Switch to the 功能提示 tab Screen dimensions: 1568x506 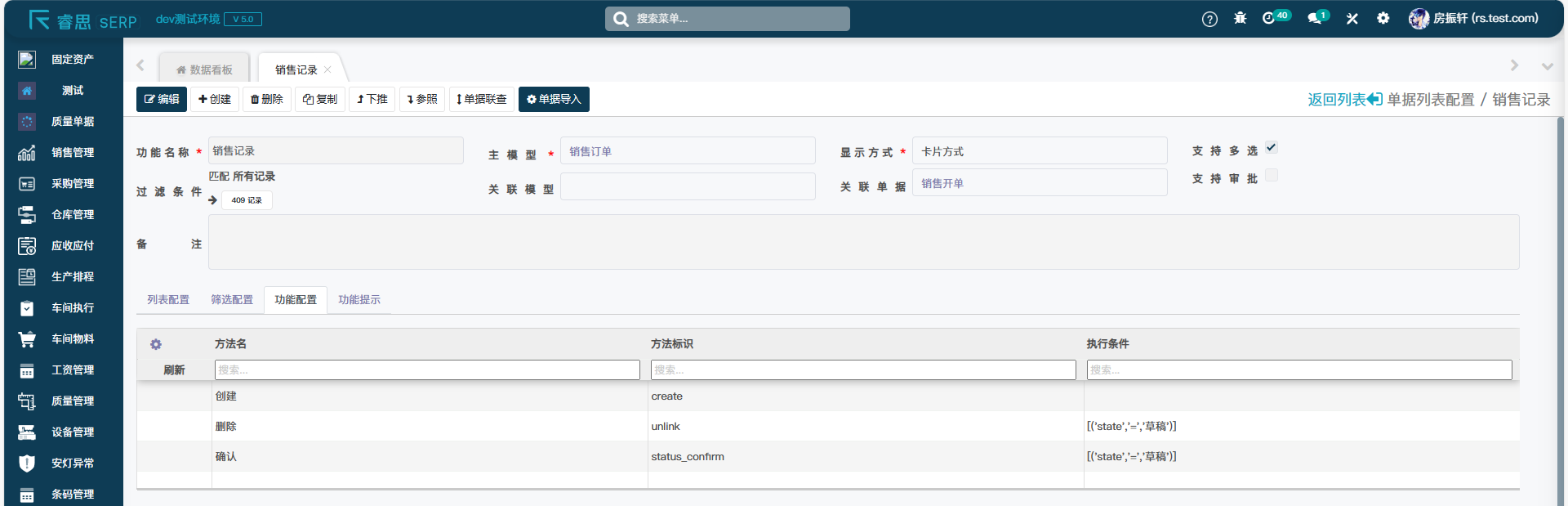359,300
